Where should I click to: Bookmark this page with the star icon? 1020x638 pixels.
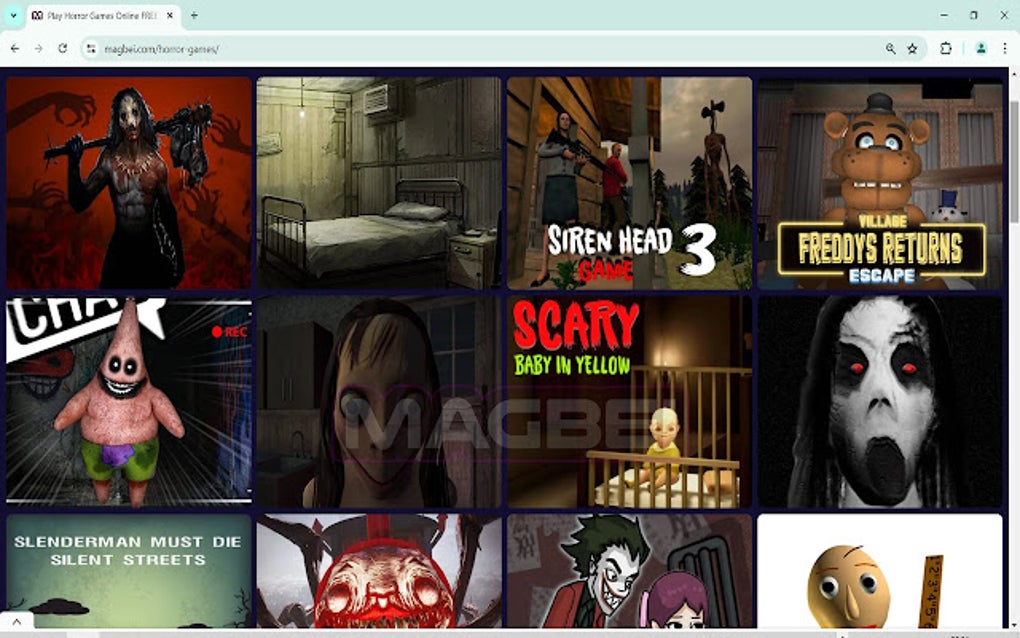pyautogui.click(x=912, y=49)
